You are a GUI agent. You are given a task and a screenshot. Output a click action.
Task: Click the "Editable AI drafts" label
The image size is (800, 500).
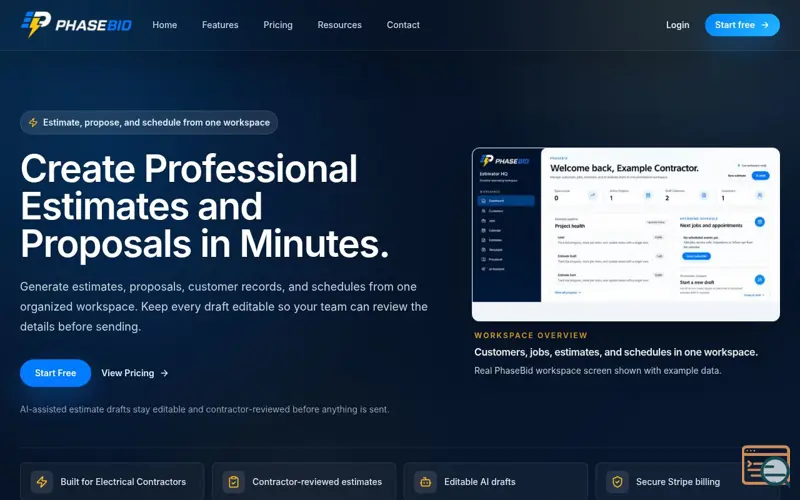click(x=480, y=482)
